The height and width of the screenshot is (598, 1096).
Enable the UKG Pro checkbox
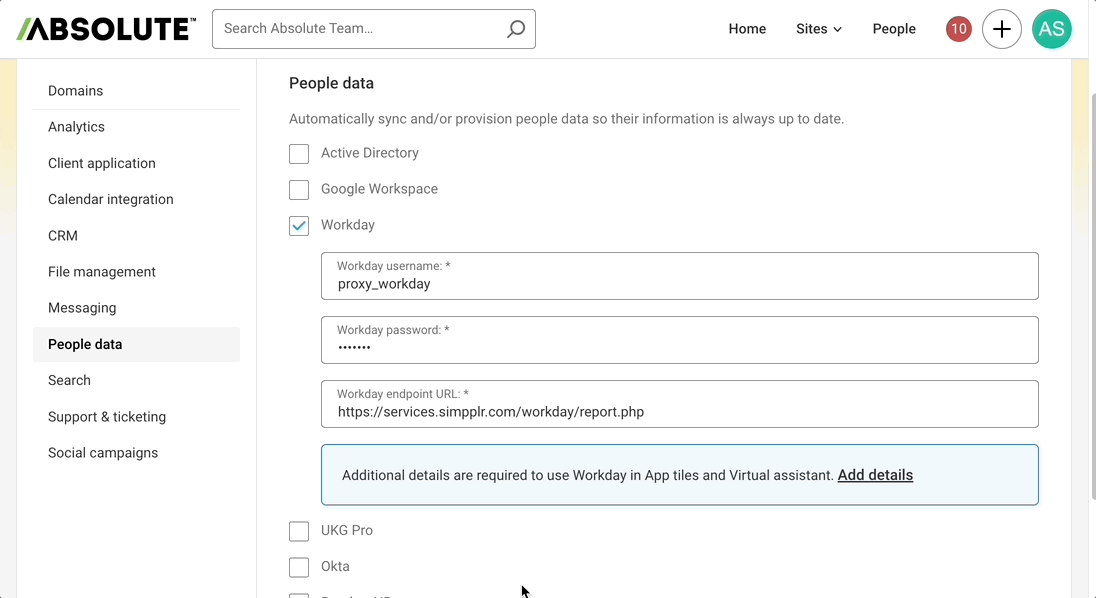pyautogui.click(x=299, y=530)
